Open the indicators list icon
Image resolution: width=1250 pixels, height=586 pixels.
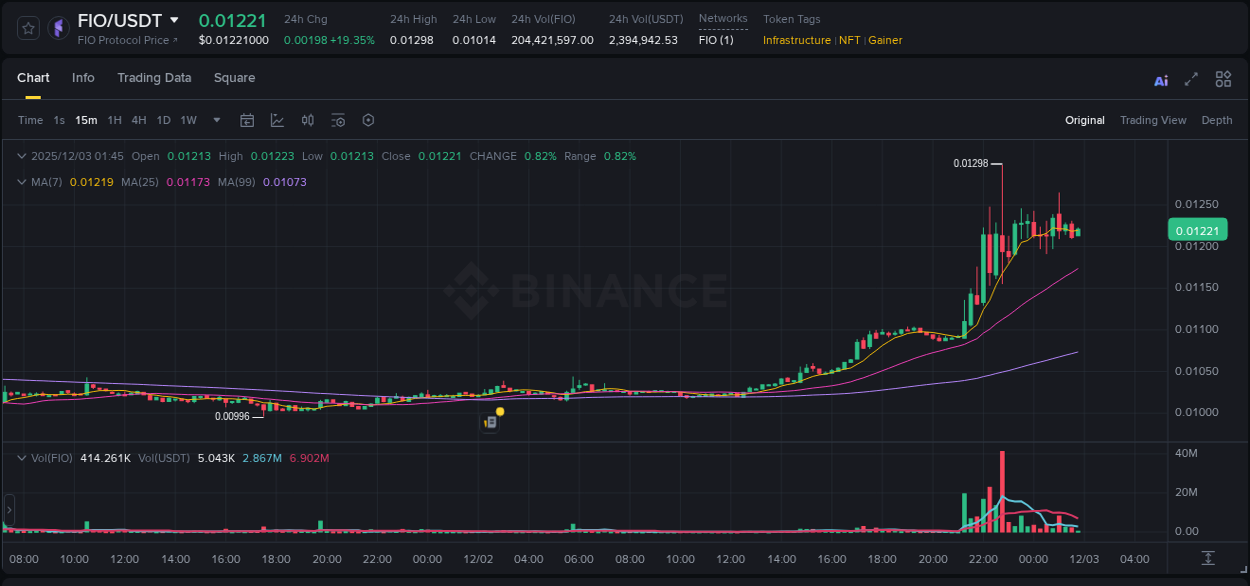338,120
